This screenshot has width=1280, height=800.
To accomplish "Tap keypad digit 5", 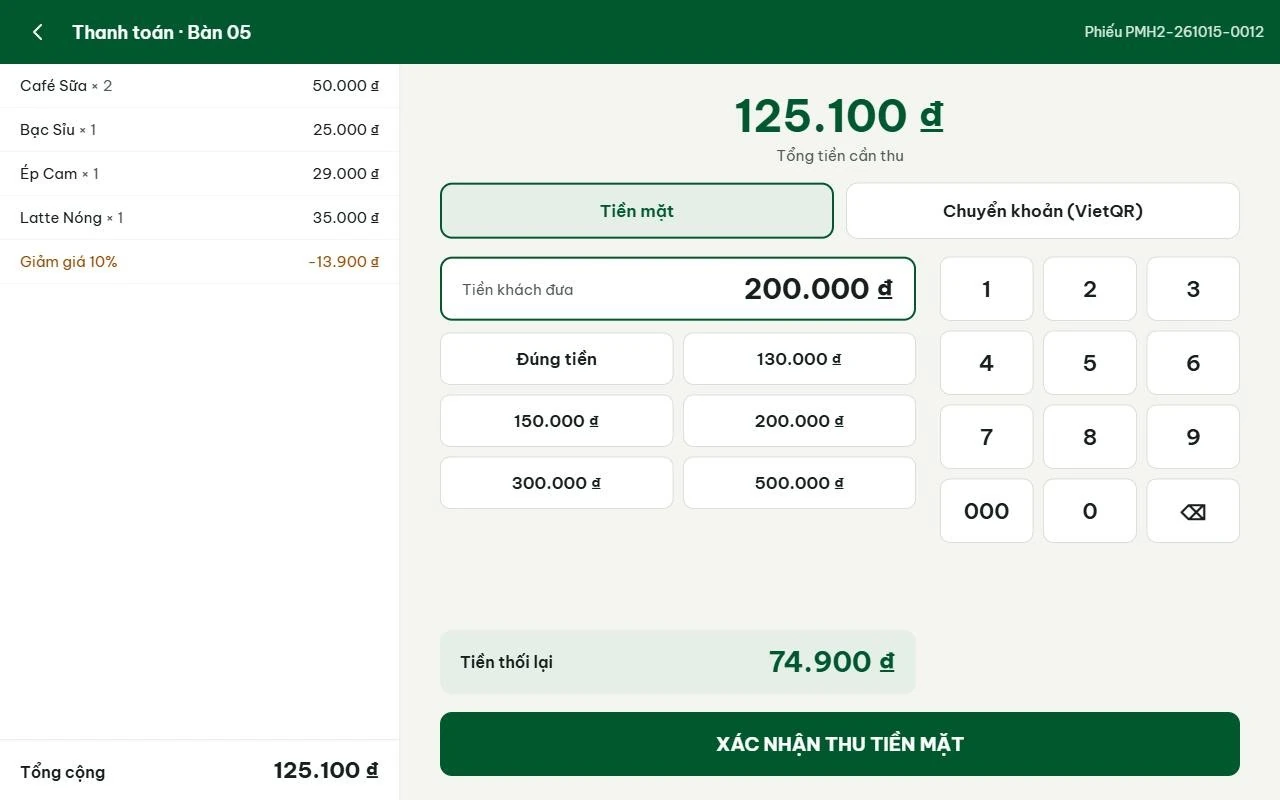I will click(x=1090, y=363).
